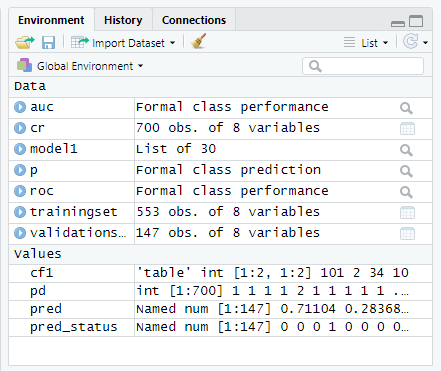Click the load workspace folder icon

[25, 43]
